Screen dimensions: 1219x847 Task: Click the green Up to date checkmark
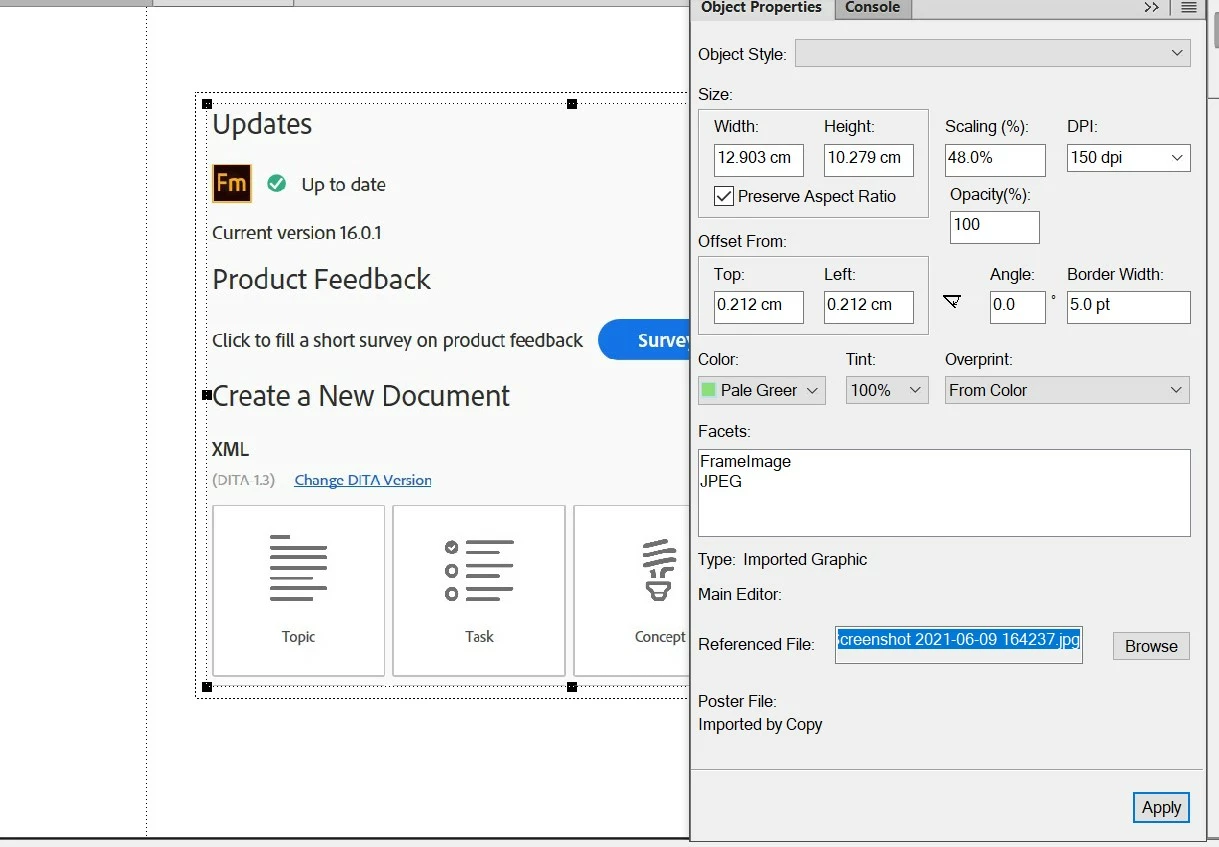pos(277,184)
